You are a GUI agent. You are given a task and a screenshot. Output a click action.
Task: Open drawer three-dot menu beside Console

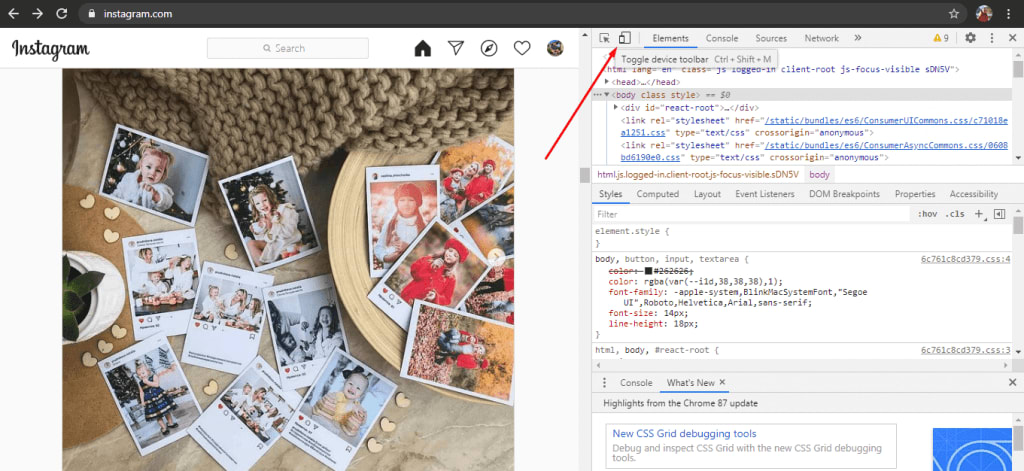[604, 383]
